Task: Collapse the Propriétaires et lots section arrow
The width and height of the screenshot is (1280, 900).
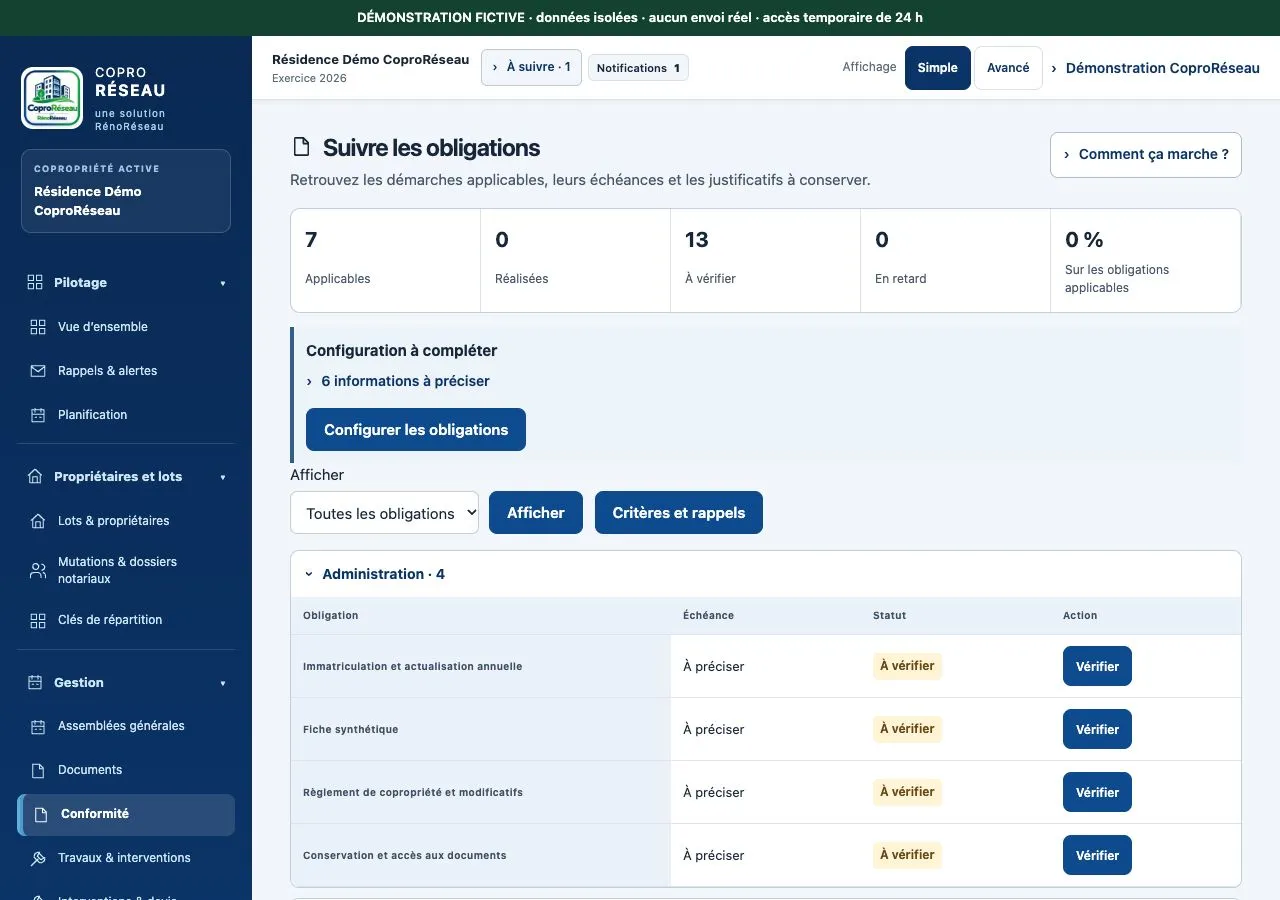Action: [223, 477]
